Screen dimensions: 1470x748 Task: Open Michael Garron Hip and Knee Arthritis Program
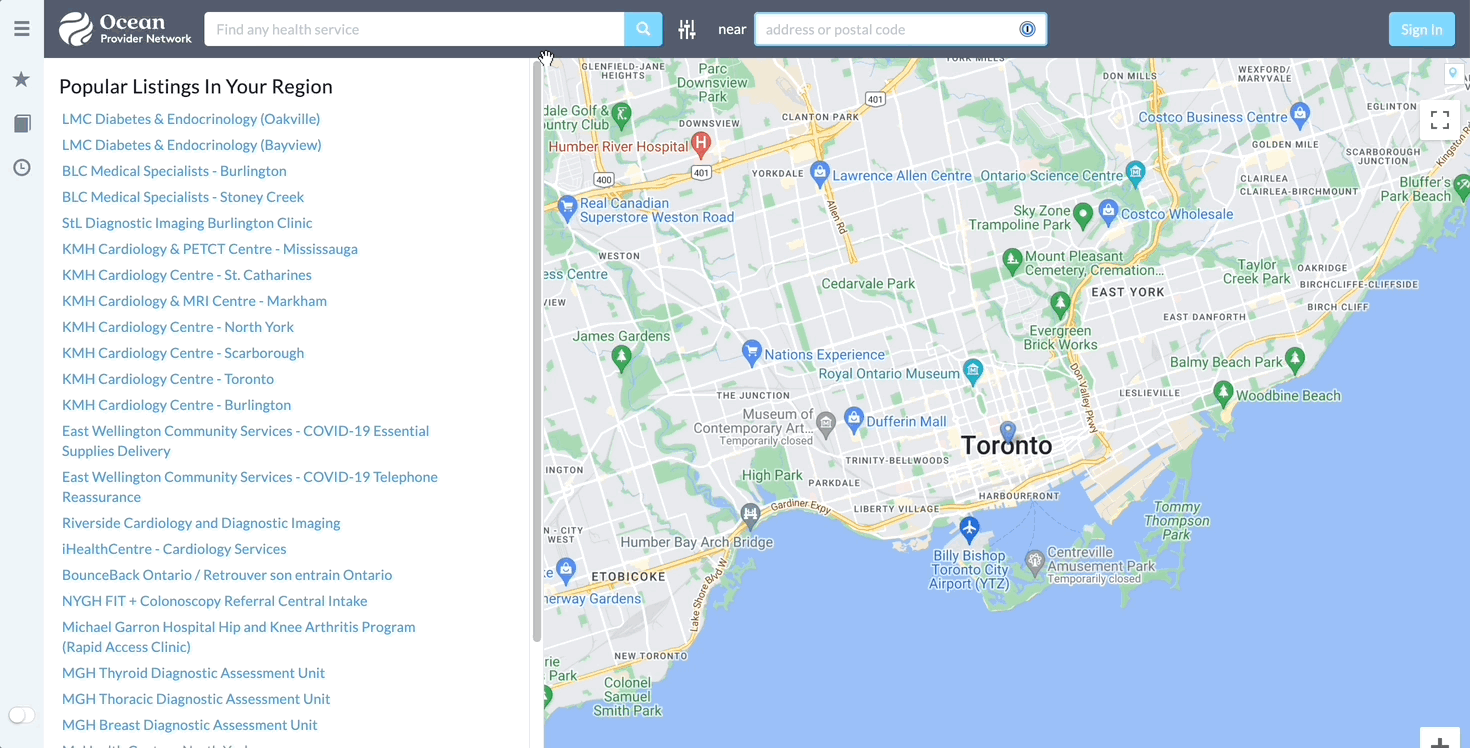coord(239,637)
